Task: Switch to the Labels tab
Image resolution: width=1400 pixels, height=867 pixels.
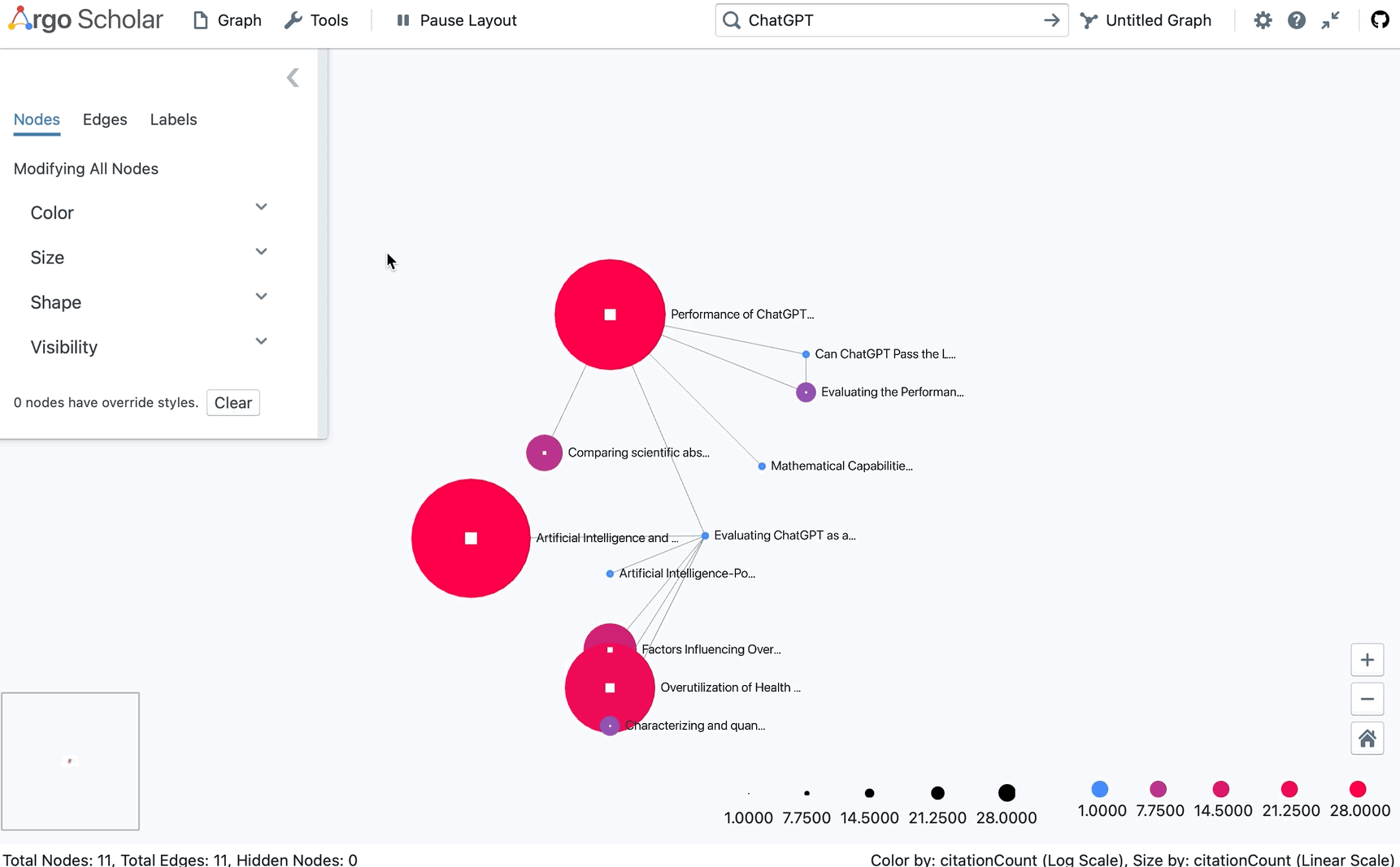Action: pyautogui.click(x=173, y=119)
